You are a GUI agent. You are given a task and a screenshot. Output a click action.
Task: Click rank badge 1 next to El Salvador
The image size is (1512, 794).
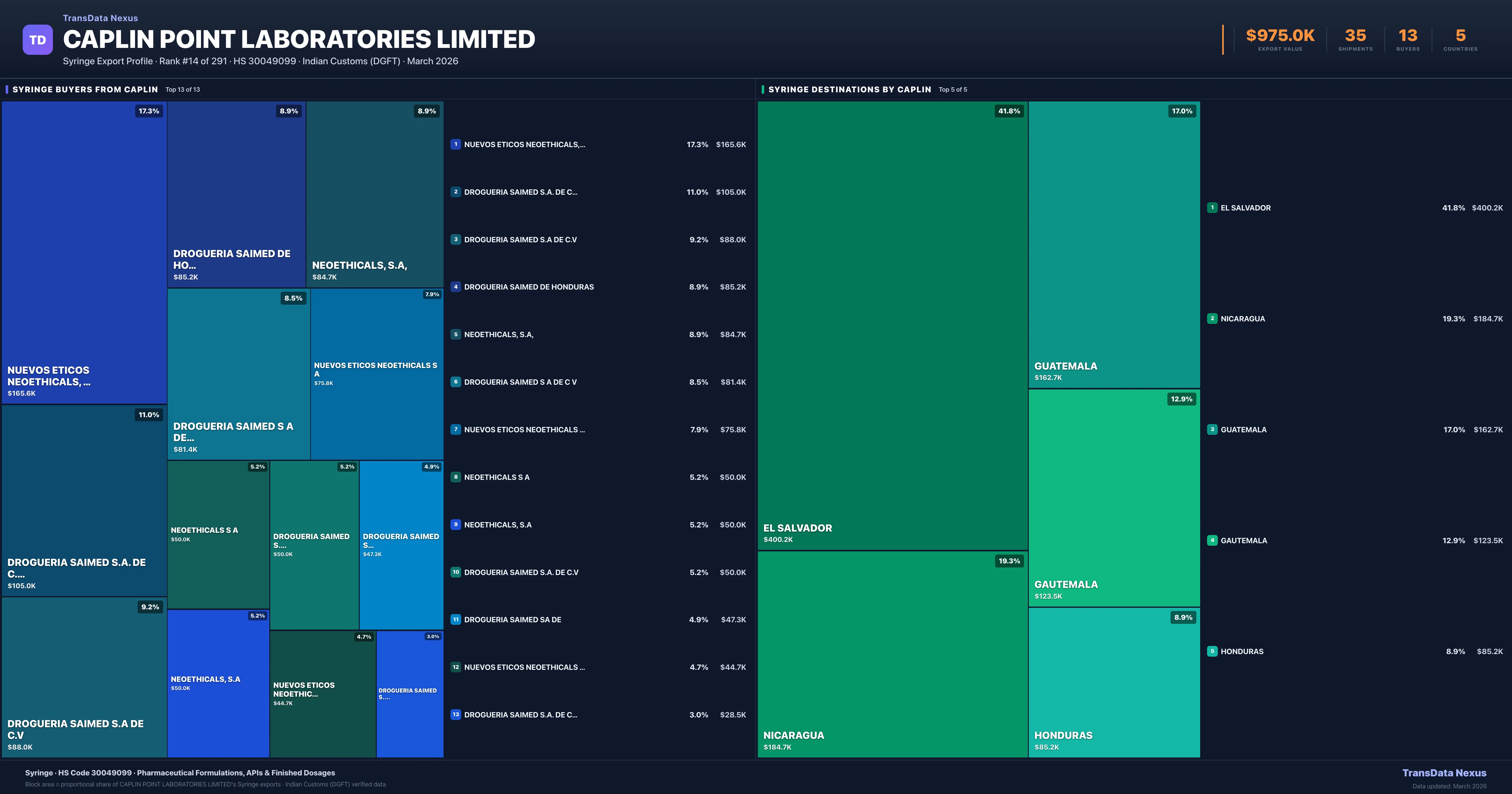pyautogui.click(x=1212, y=208)
